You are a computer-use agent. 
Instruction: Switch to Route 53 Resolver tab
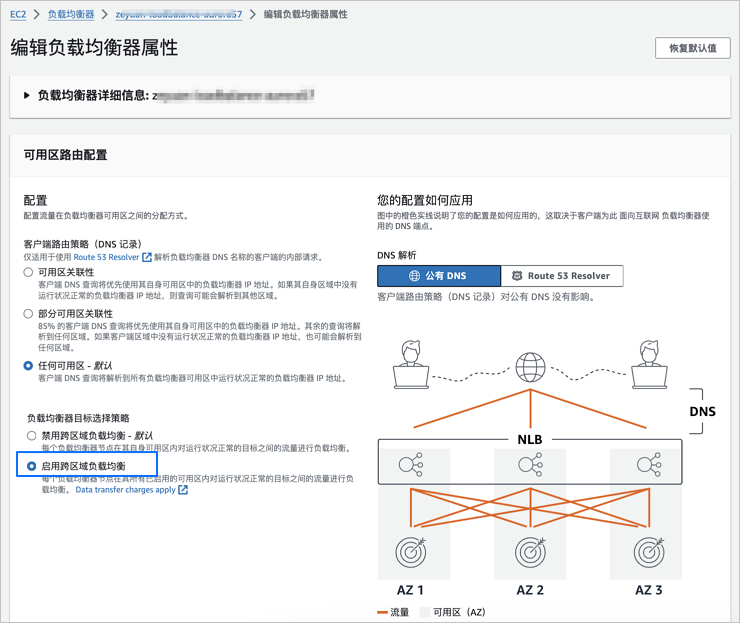(x=562, y=276)
